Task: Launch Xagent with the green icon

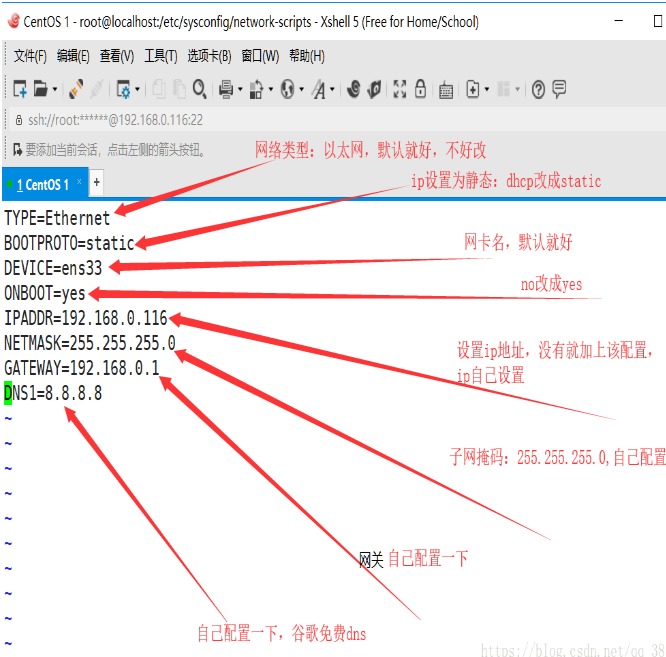Action: [x=374, y=89]
